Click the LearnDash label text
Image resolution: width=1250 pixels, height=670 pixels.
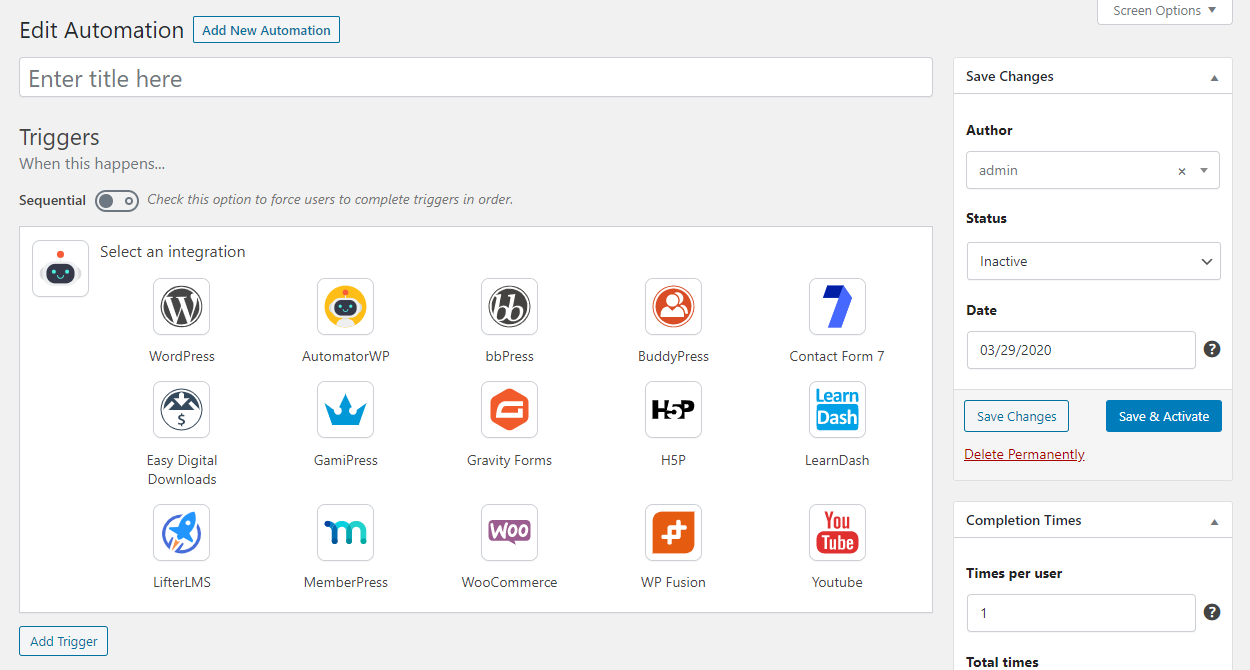click(837, 461)
